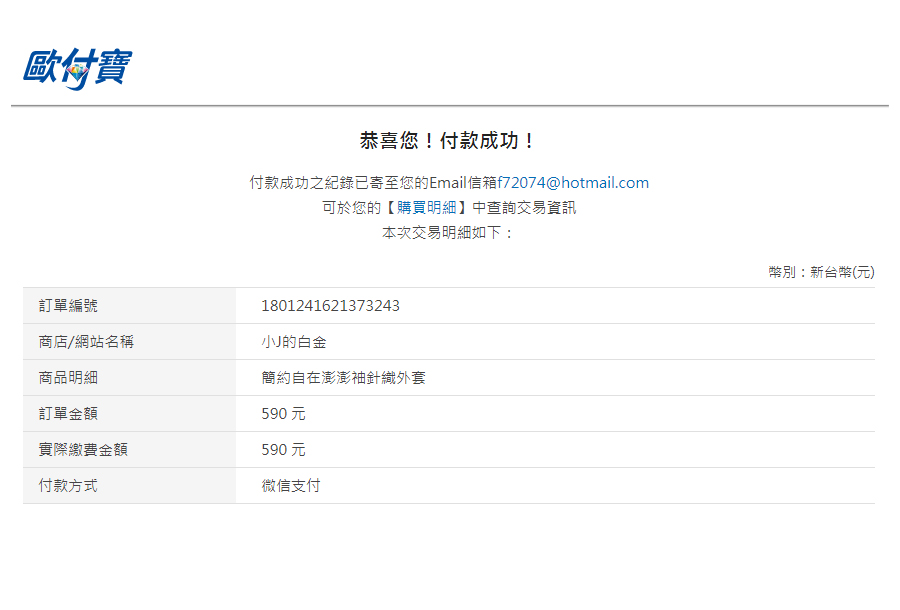900x610 pixels.
Task: Click order number 1801241621373243
Action: tap(330, 306)
